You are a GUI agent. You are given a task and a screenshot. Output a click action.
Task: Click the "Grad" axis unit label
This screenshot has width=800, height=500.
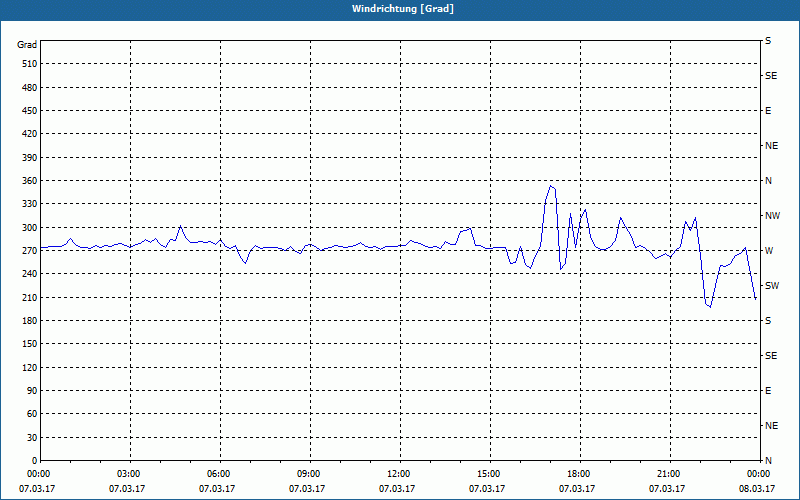pyautogui.click(x=27, y=45)
